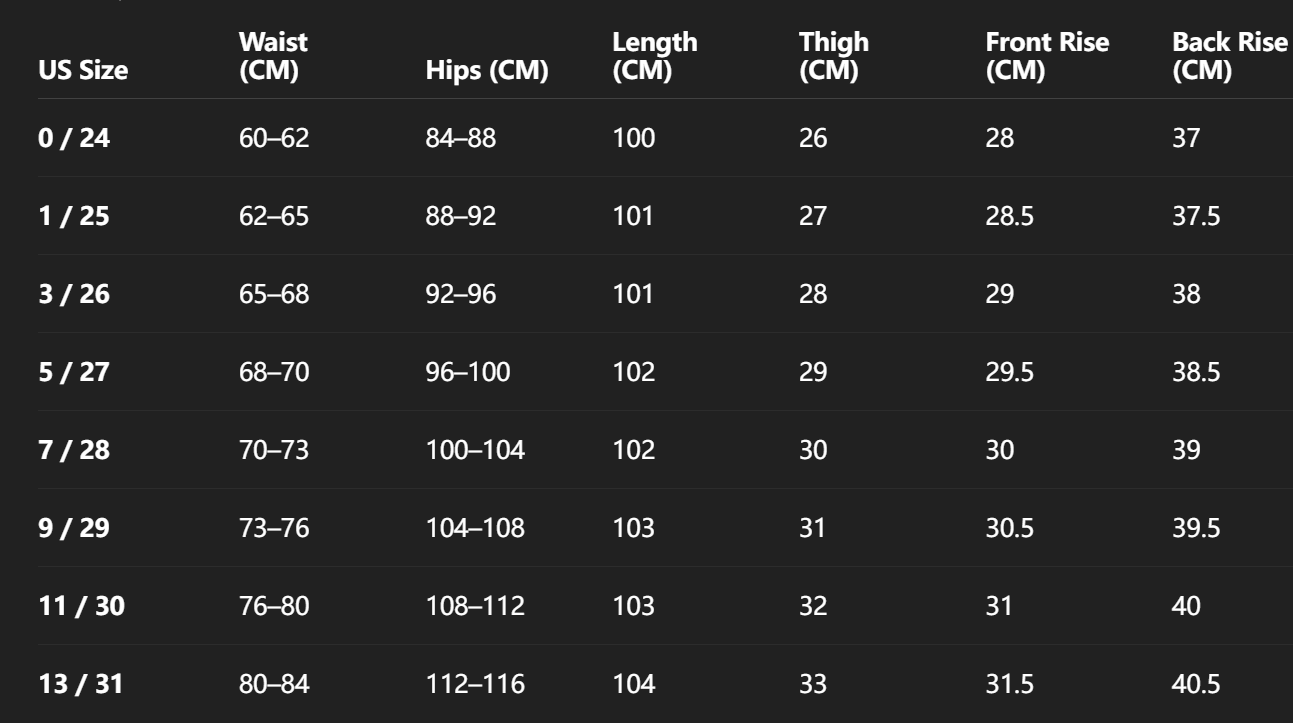
Task: Click the Back Rise (CM) column header
Action: [x=1229, y=58]
